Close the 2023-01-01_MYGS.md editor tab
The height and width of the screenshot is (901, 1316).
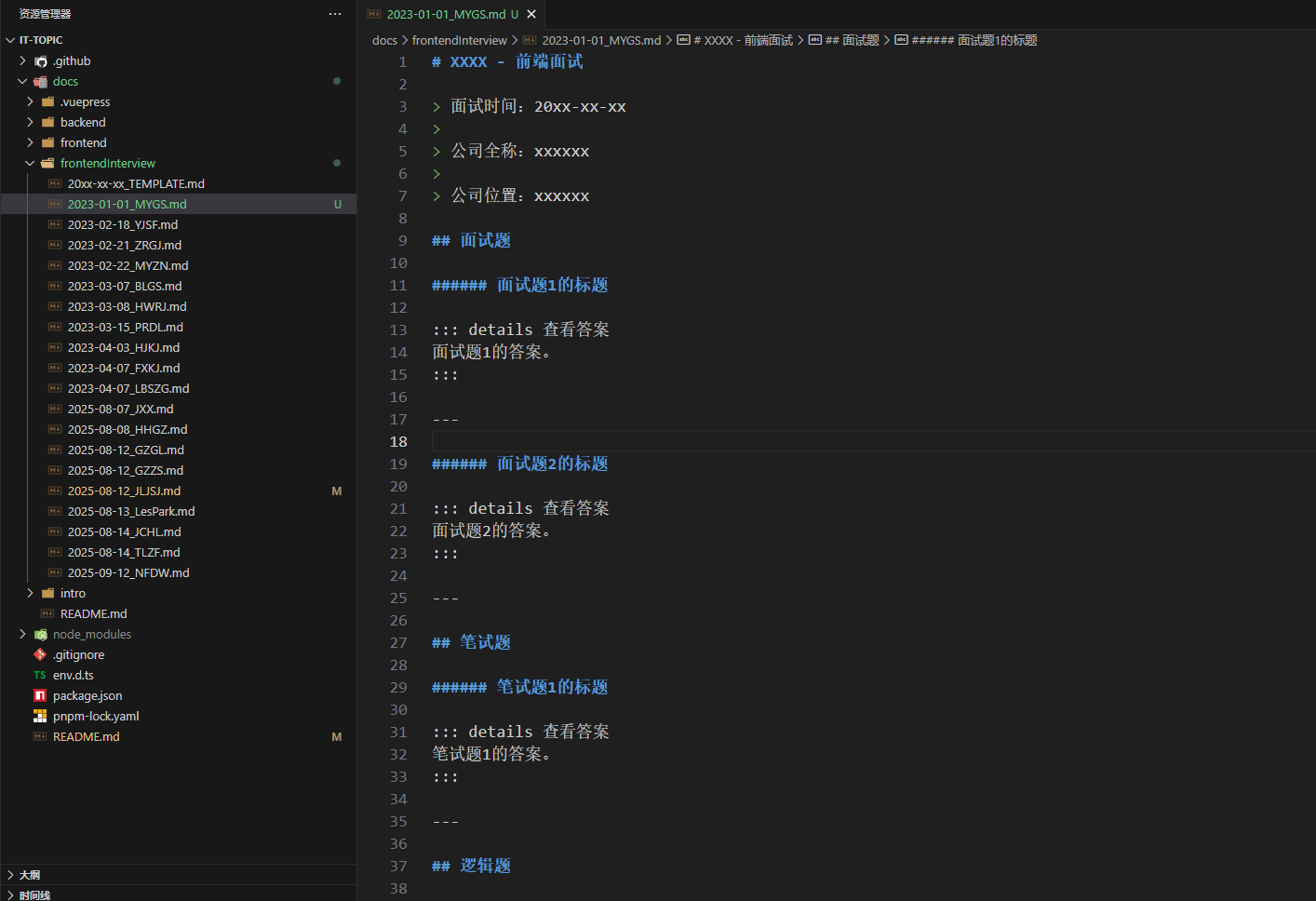[531, 14]
